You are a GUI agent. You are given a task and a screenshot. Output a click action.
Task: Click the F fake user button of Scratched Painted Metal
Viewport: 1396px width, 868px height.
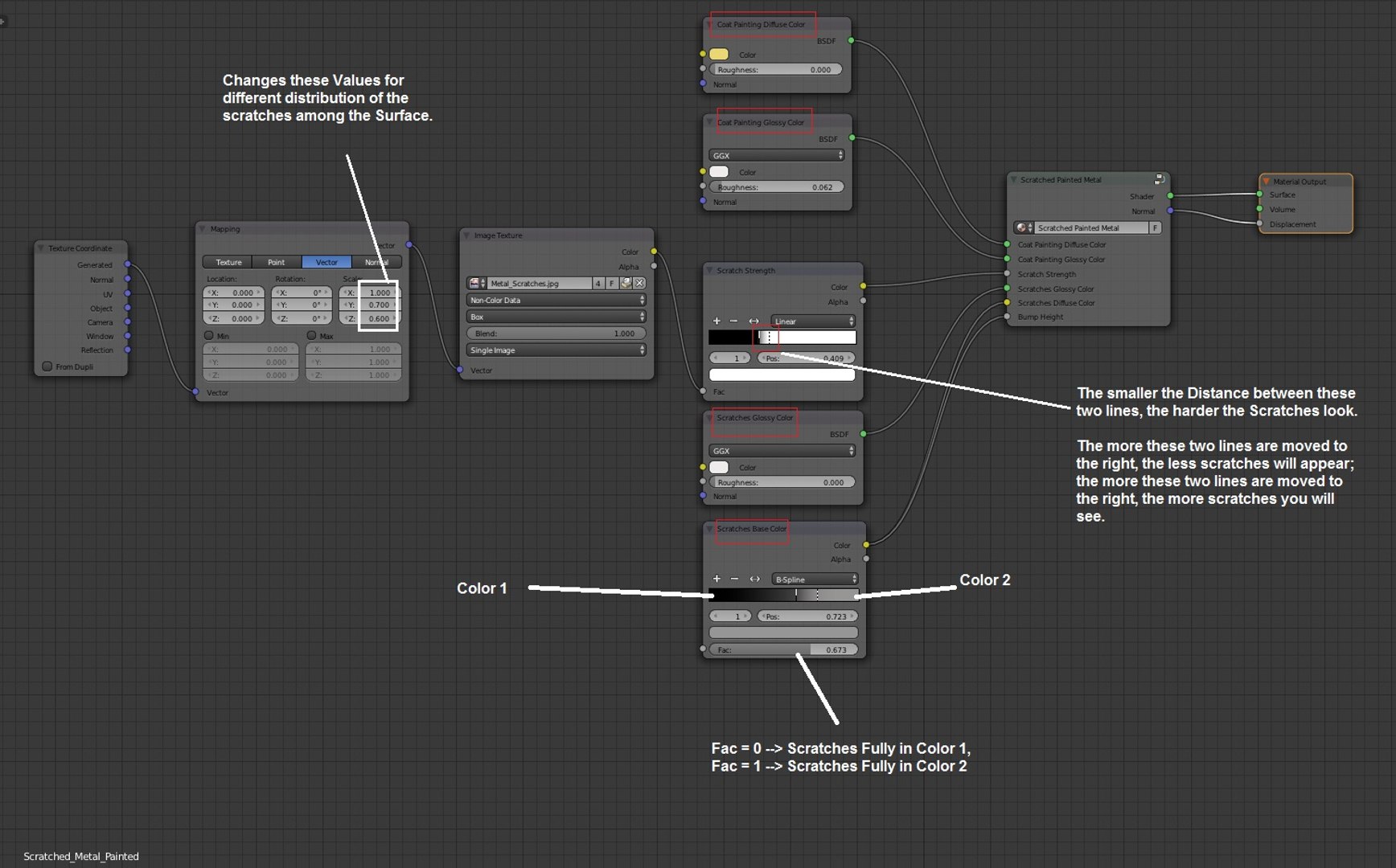point(1155,227)
